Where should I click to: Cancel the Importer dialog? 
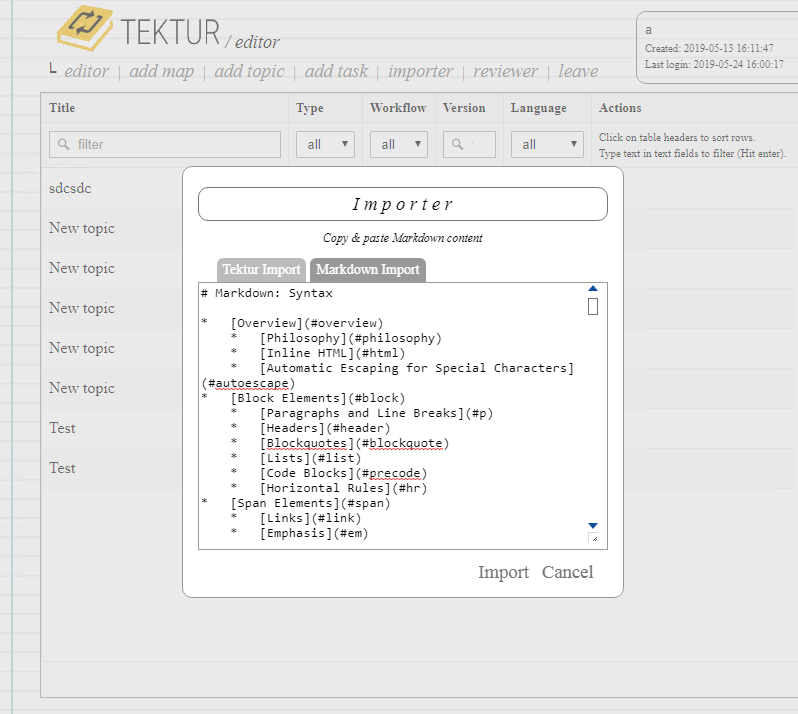567,572
